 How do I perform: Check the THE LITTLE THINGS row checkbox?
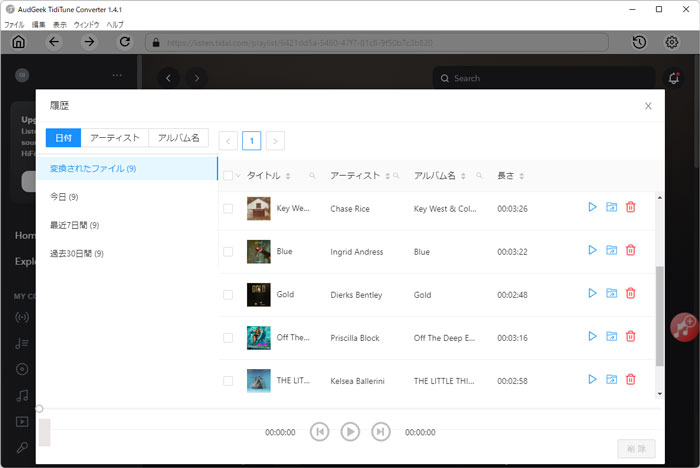coord(228,381)
